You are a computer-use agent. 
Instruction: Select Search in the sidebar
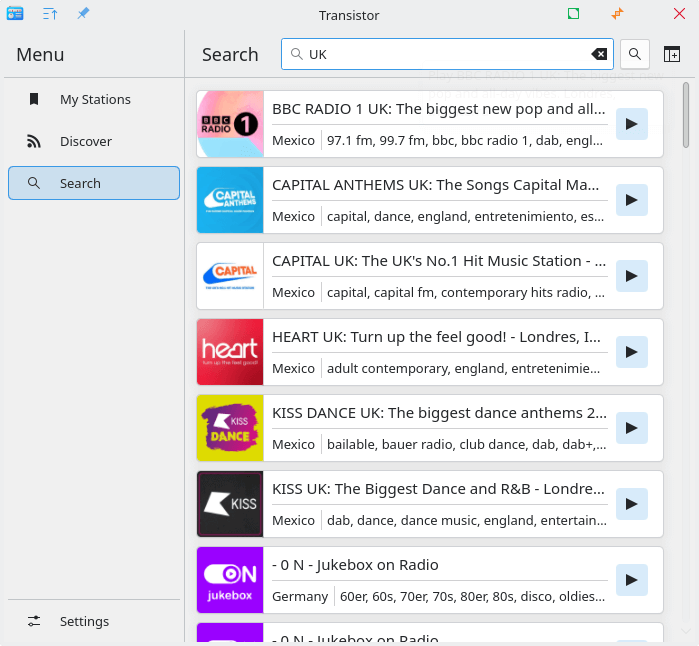click(94, 183)
